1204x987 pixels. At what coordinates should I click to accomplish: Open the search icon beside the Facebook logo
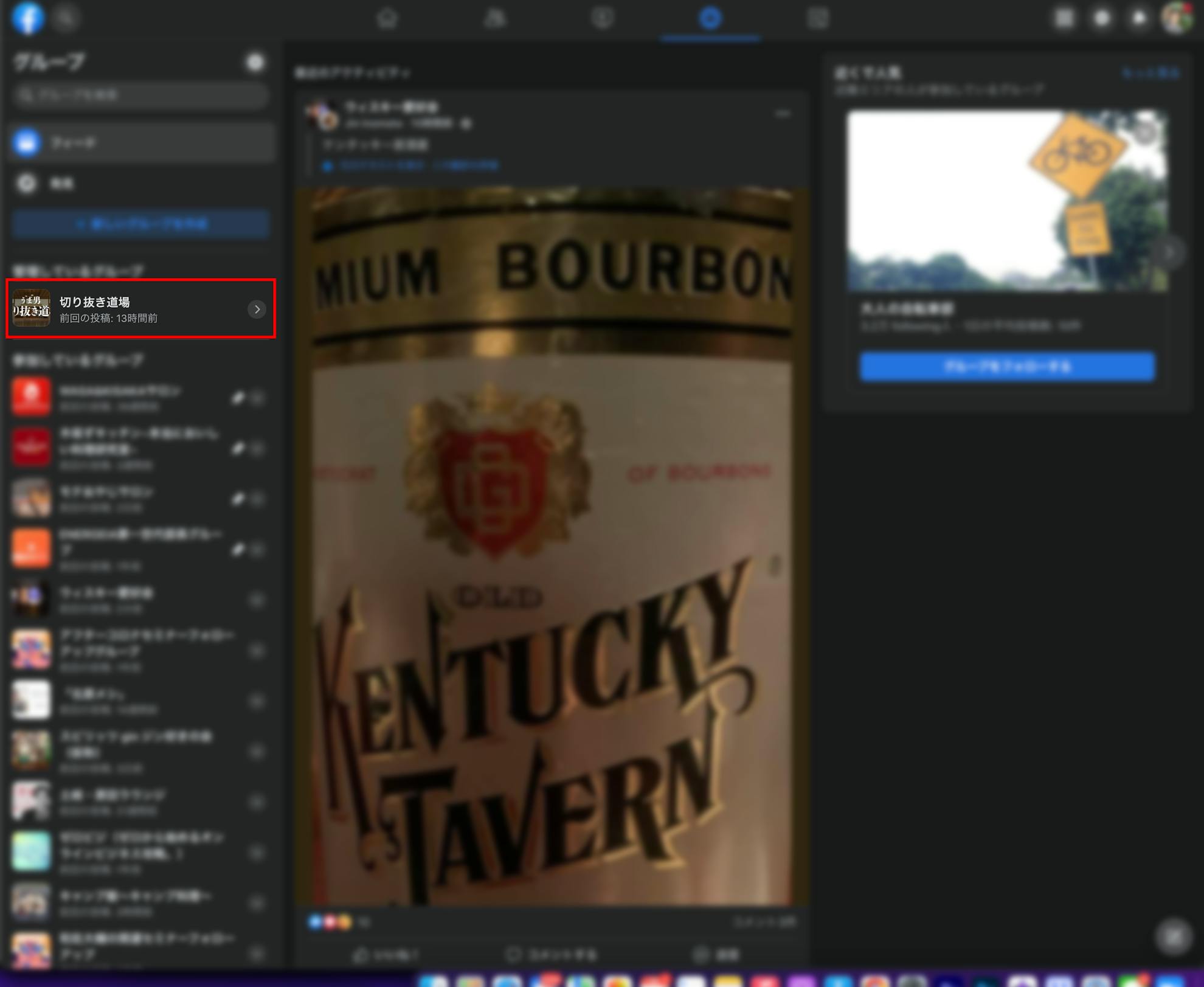click(66, 18)
